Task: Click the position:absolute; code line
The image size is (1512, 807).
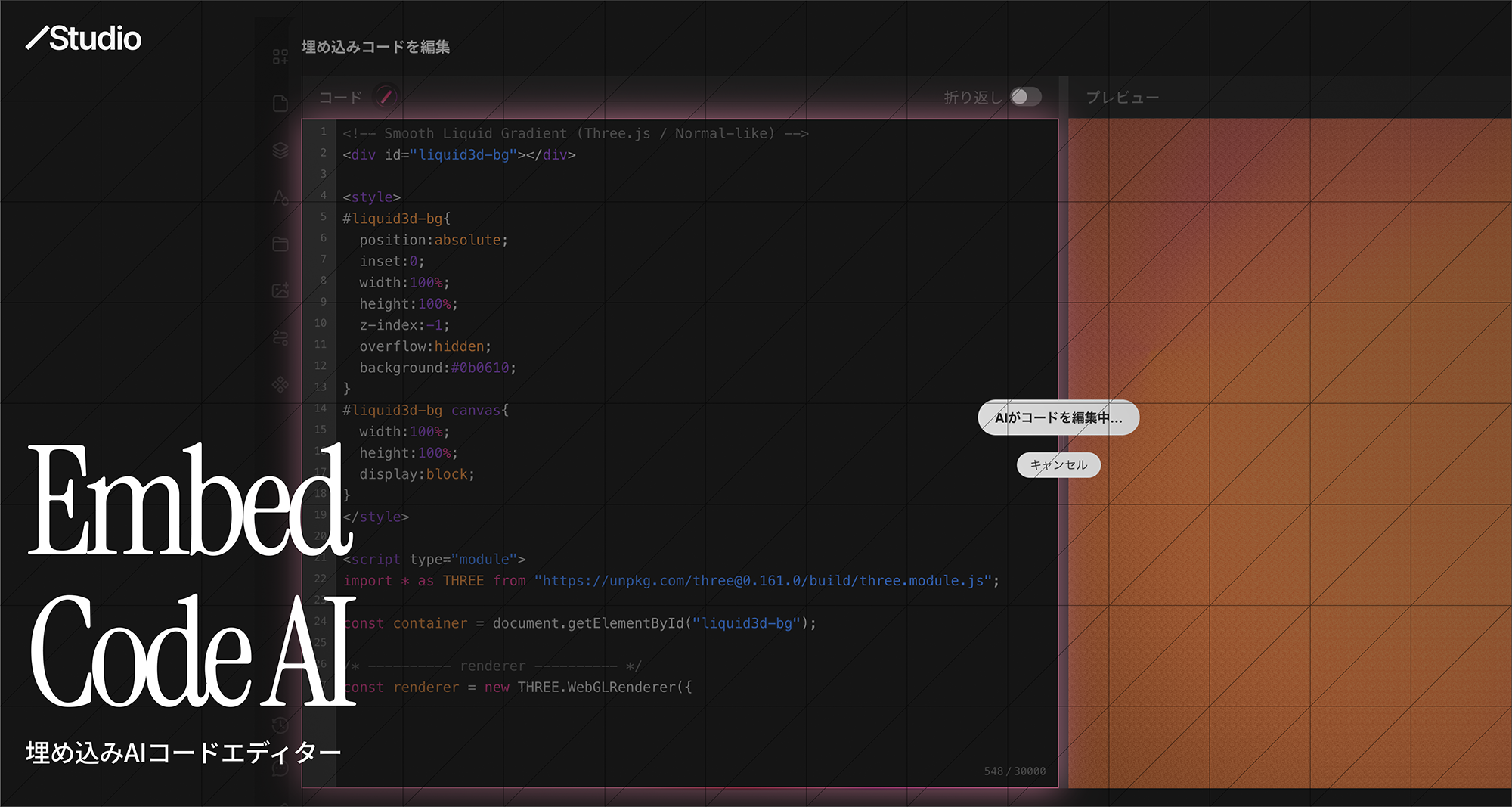Action: (434, 240)
